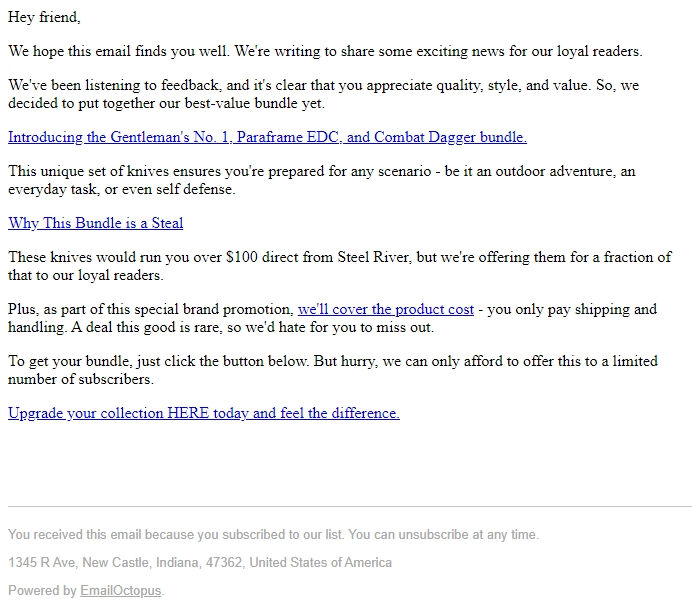
Task: Click the paragraph starting 'We've been listening to feedback'
Action: pyautogui.click(x=323, y=94)
